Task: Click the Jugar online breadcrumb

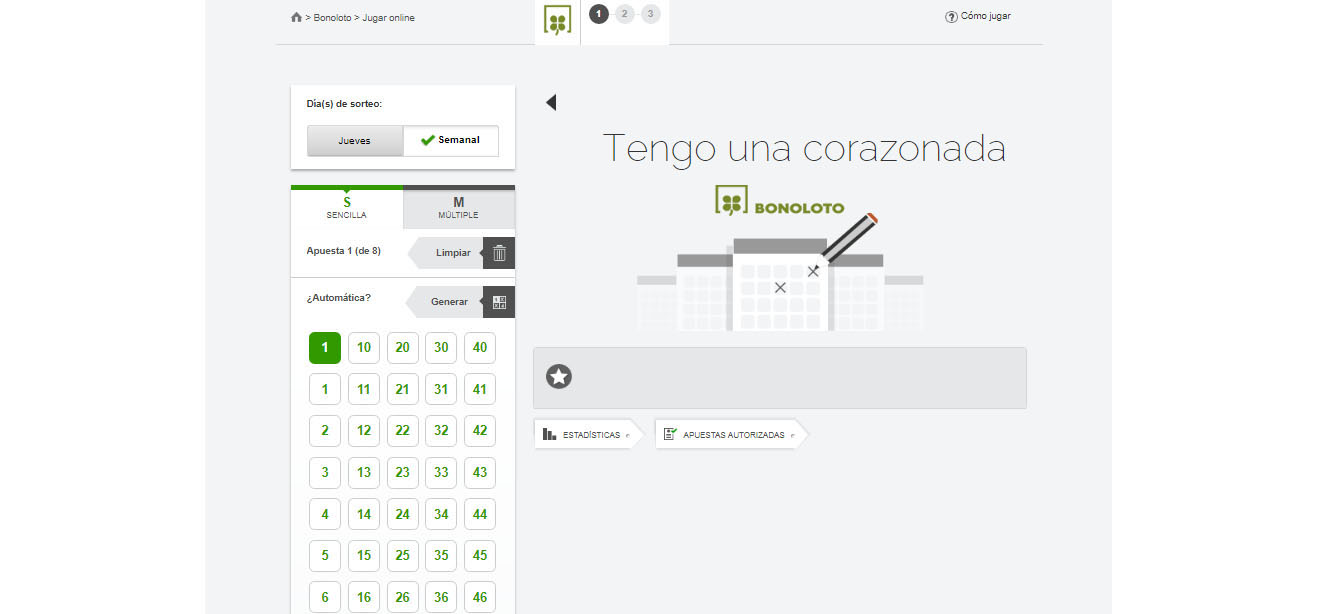Action: coord(388,18)
